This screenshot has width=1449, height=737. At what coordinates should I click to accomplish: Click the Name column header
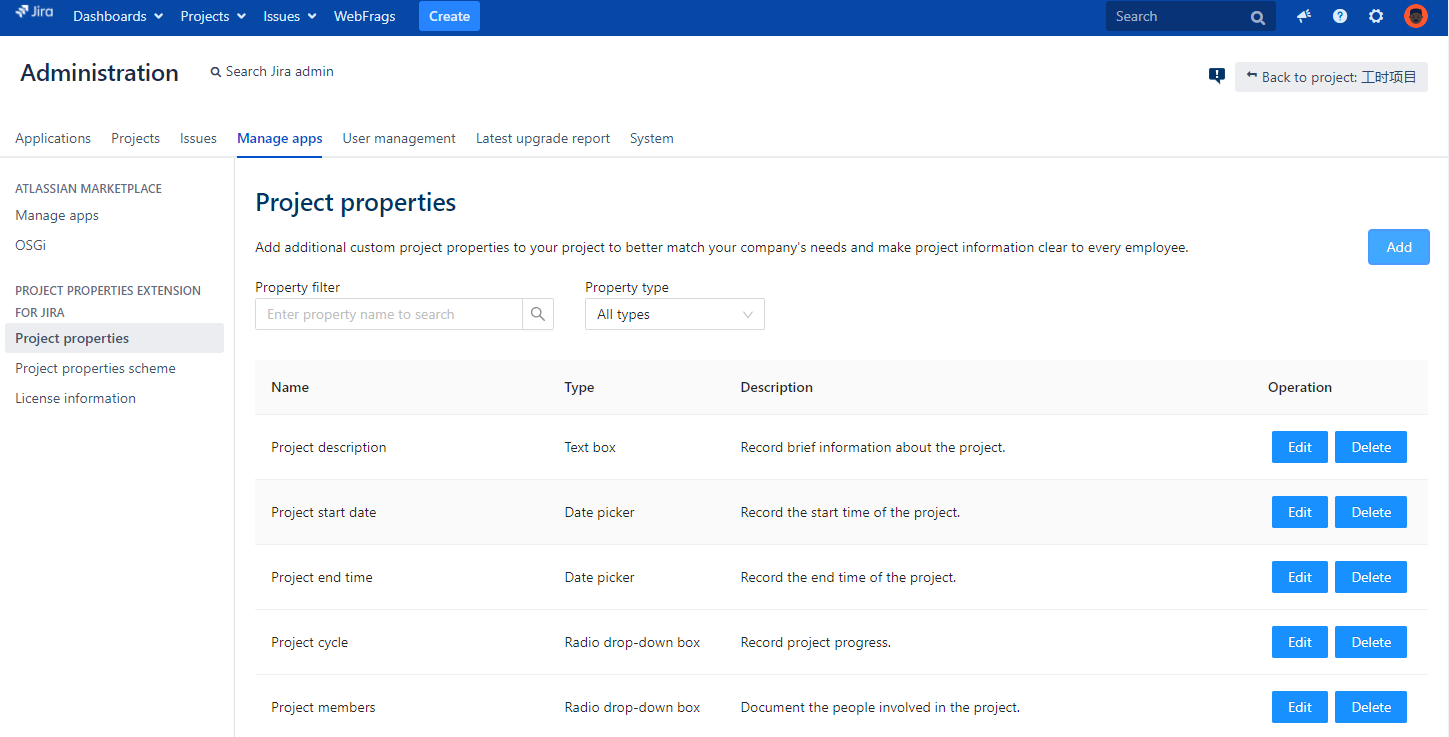pyautogui.click(x=290, y=387)
